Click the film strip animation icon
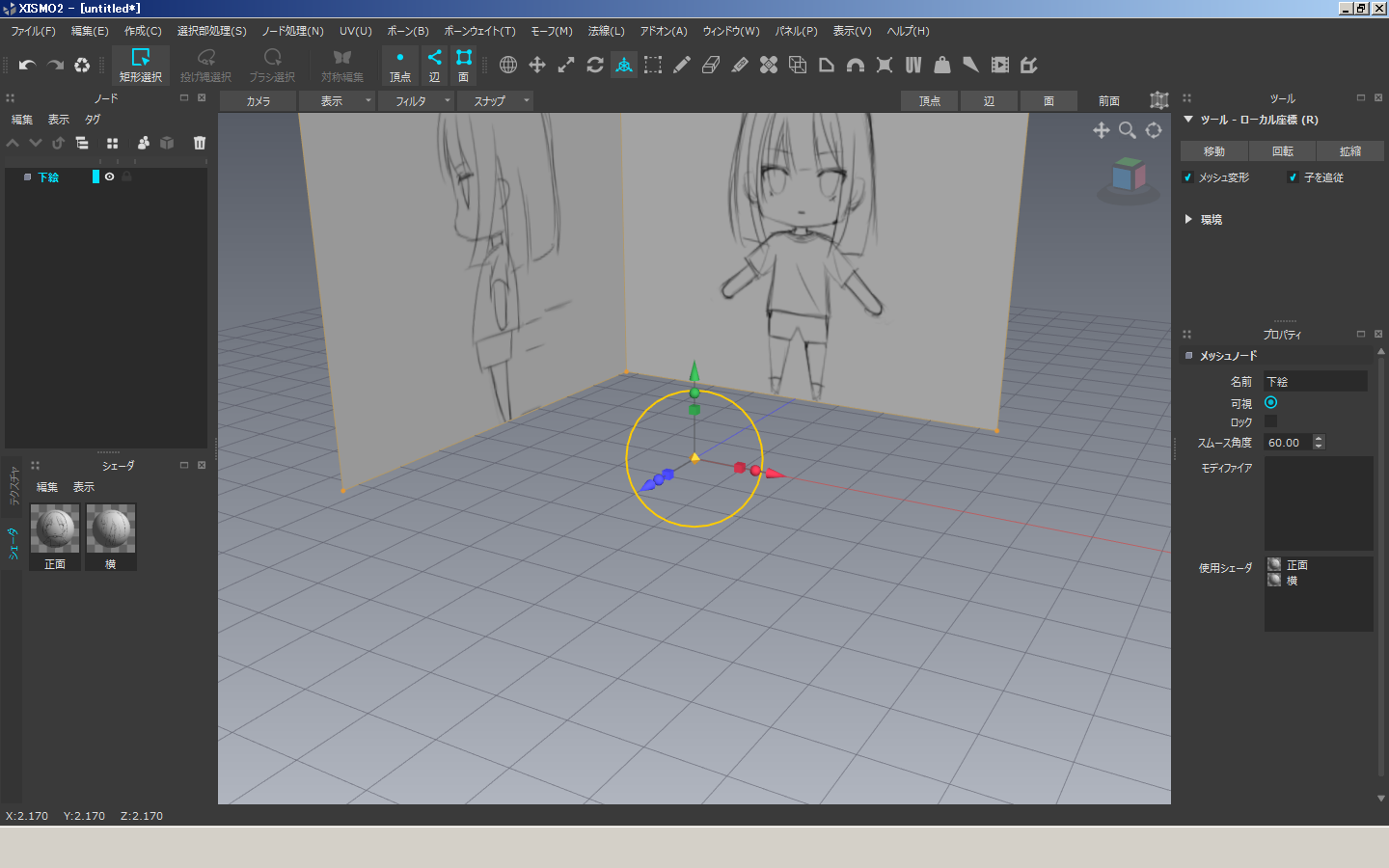Viewport: 1389px width, 868px height. point(1000,65)
